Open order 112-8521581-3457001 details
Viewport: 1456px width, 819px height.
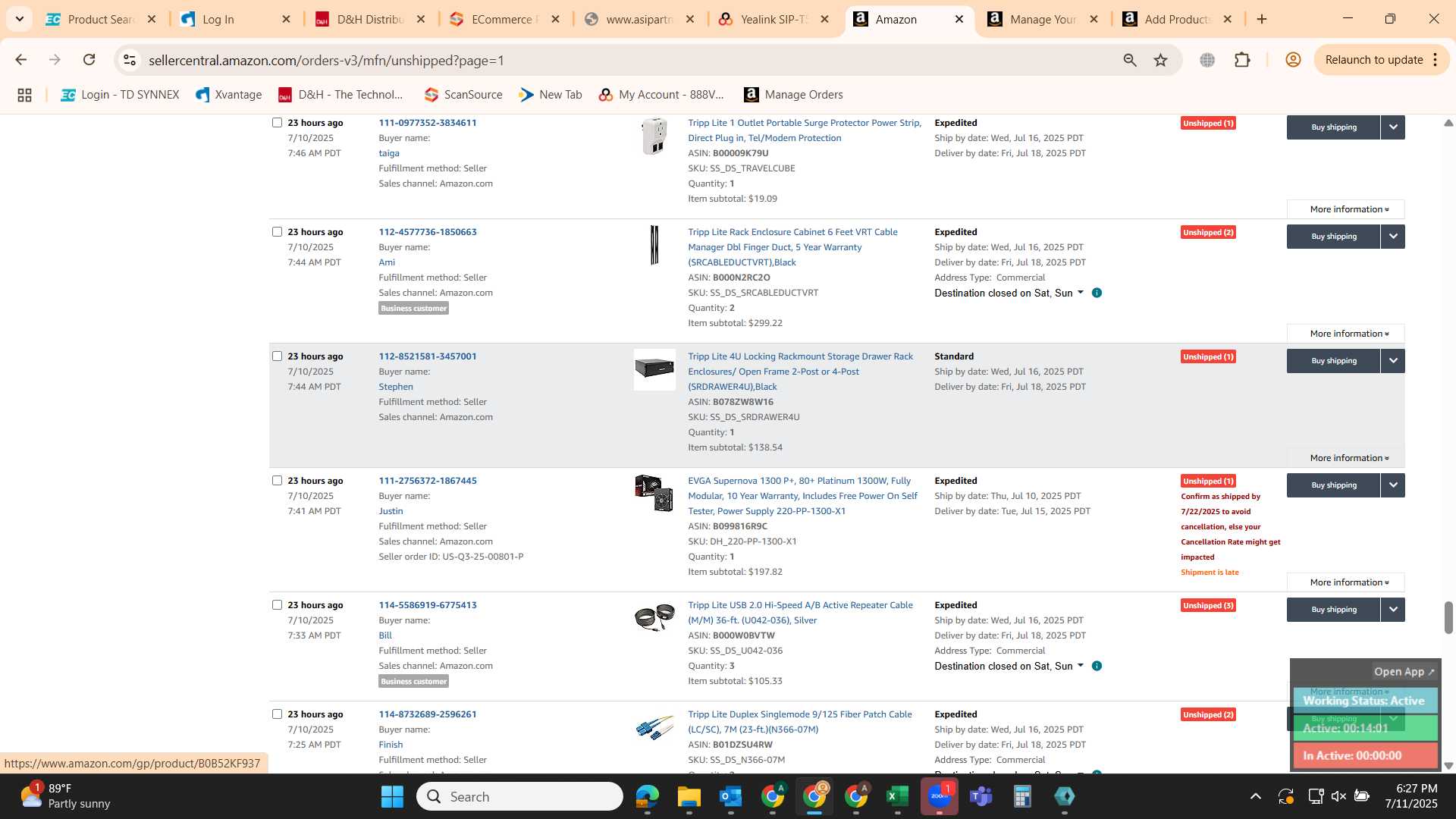click(428, 356)
